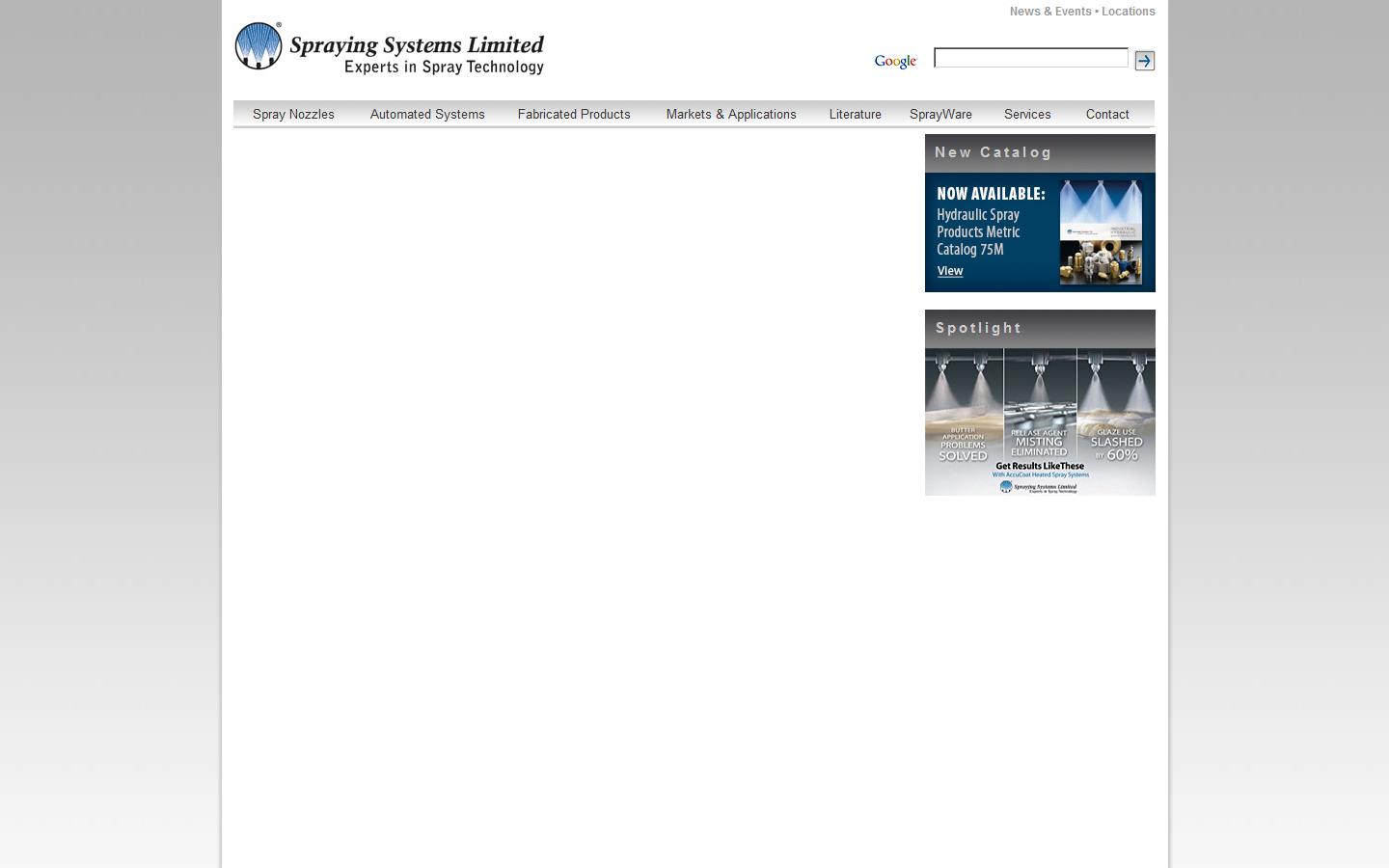This screenshot has height=868, width=1389.
Task: Click the Google search submit arrow icon
Action: [1144, 60]
